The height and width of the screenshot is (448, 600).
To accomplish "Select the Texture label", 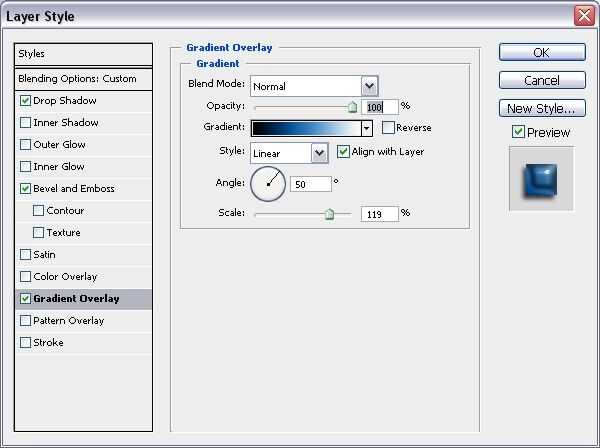I will click(64, 233).
